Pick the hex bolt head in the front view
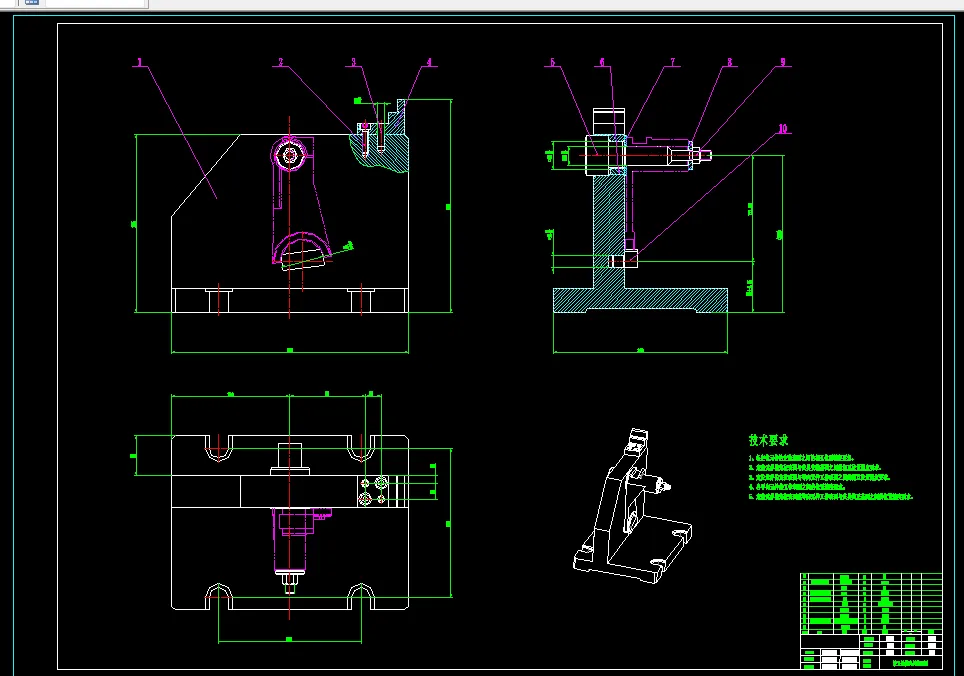The image size is (964, 676). click(x=289, y=154)
